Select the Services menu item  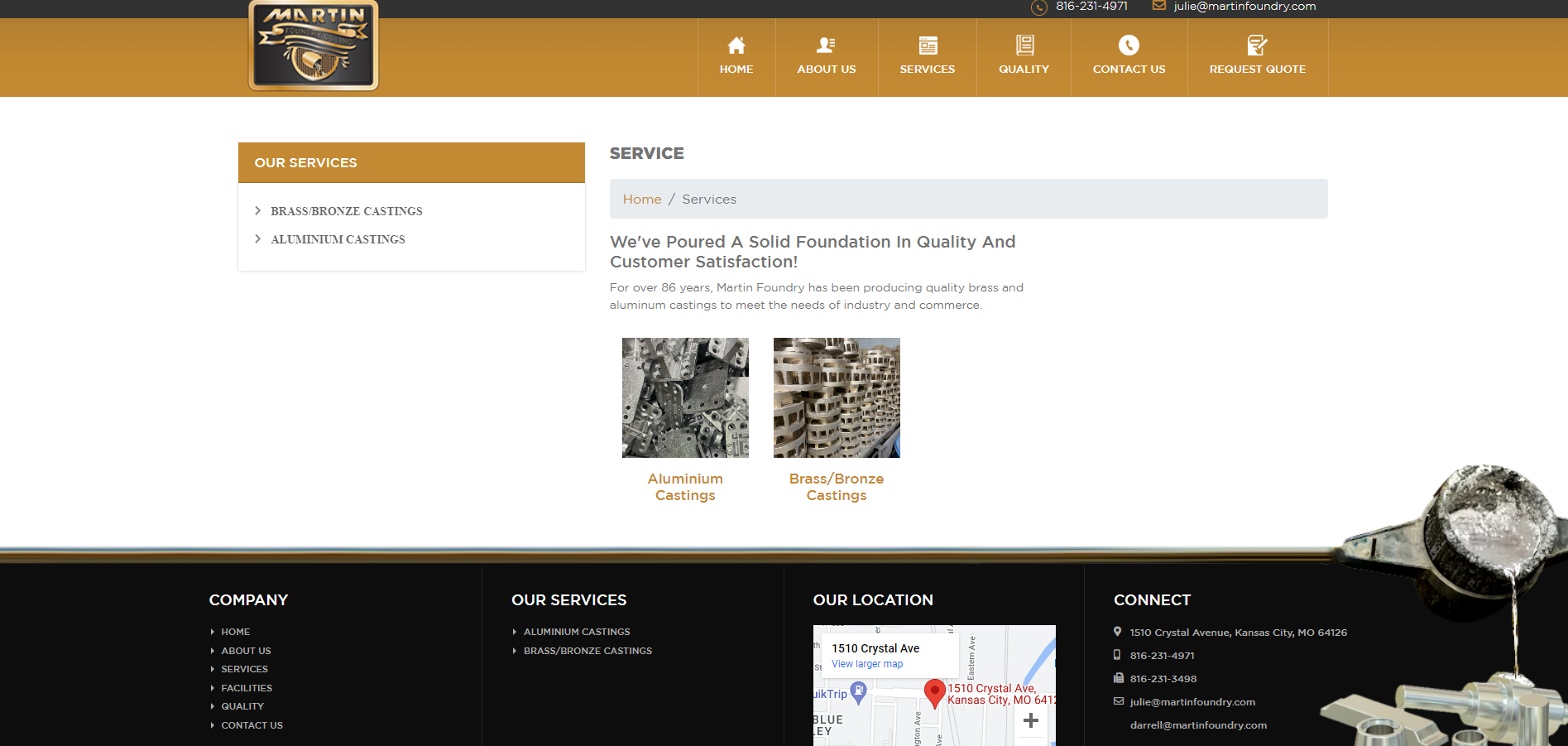point(927,69)
